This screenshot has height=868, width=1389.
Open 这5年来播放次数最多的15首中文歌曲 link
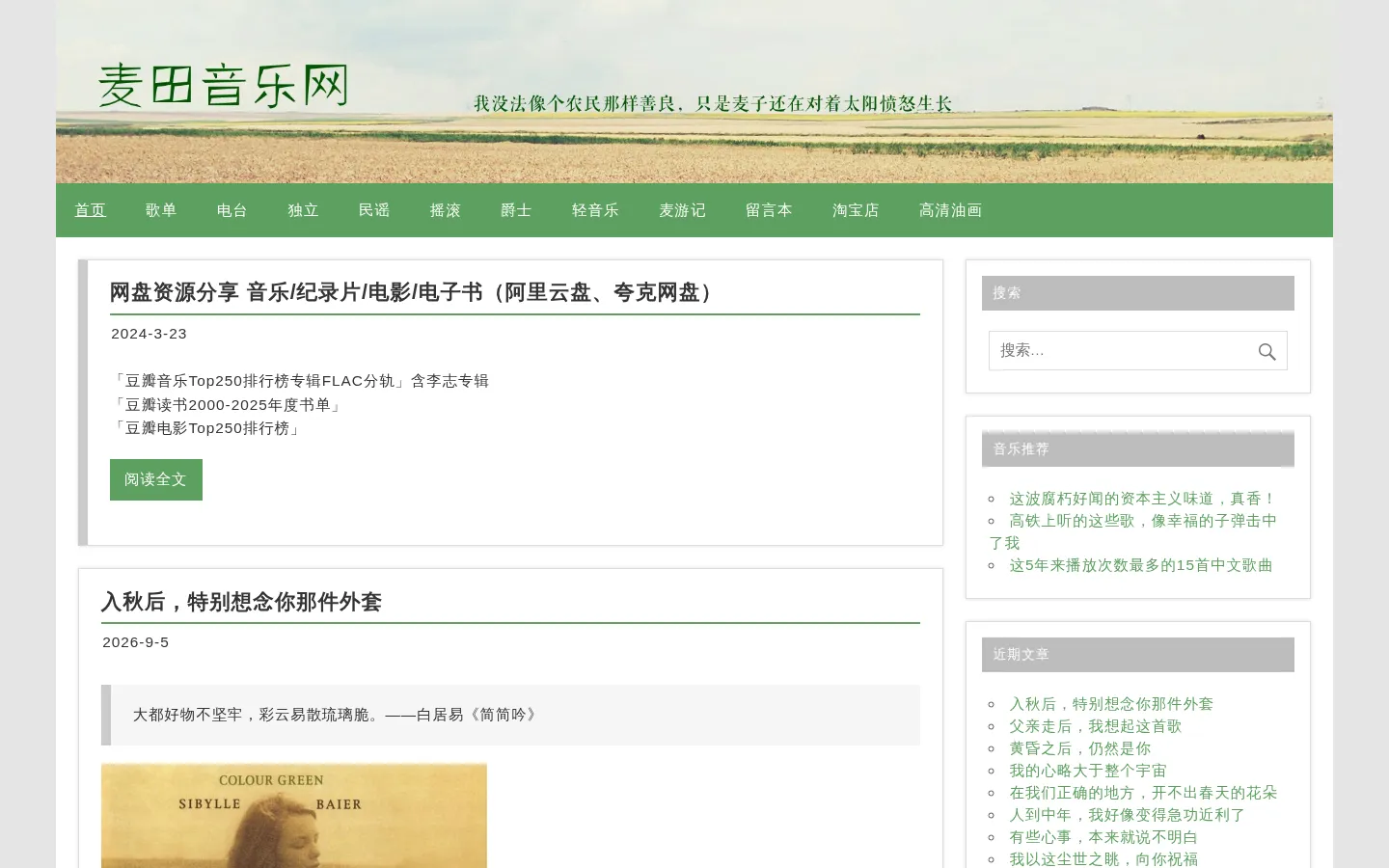tap(1141, 565)
